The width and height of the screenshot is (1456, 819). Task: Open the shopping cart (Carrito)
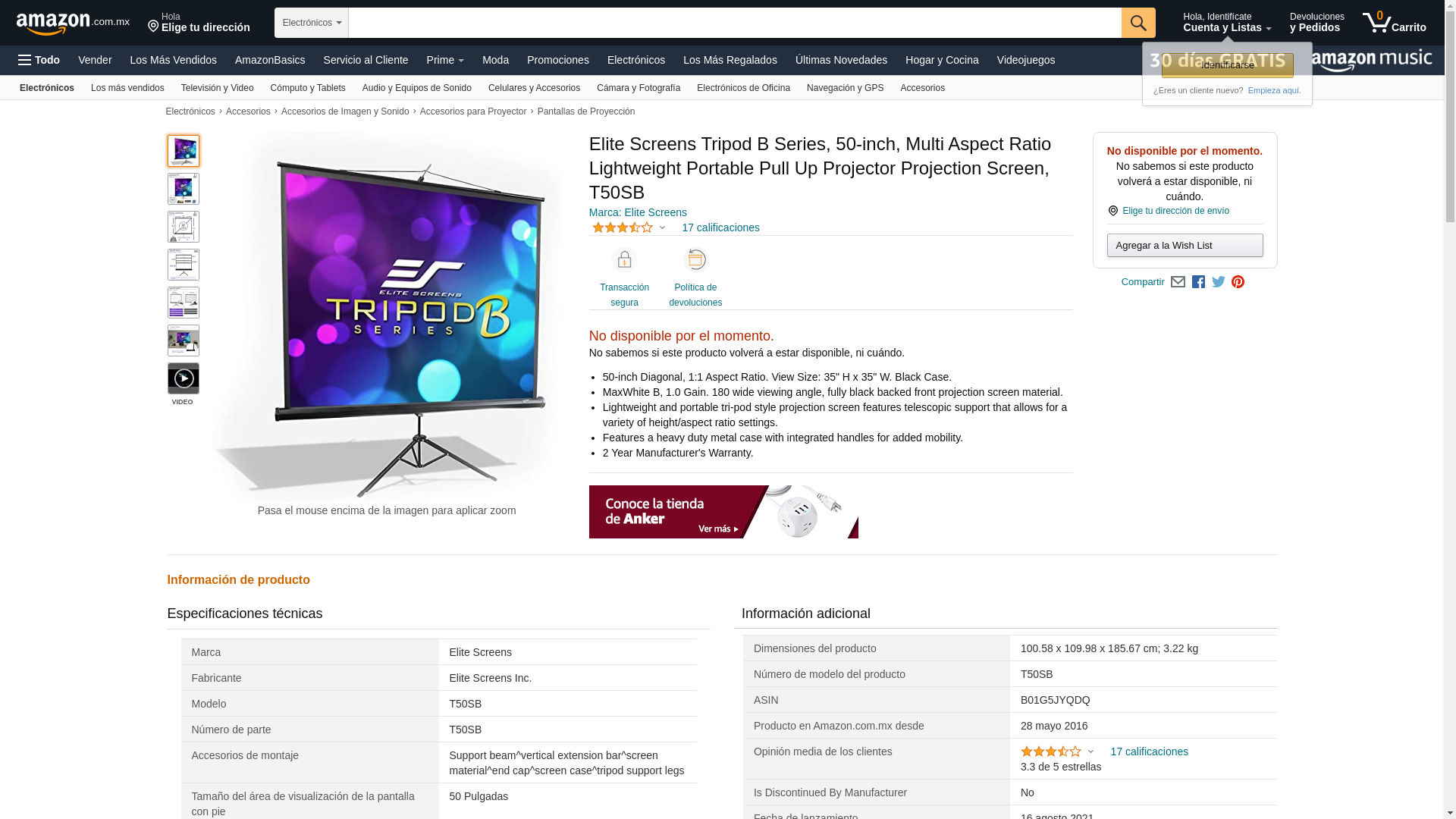[x=1394, y=23]
